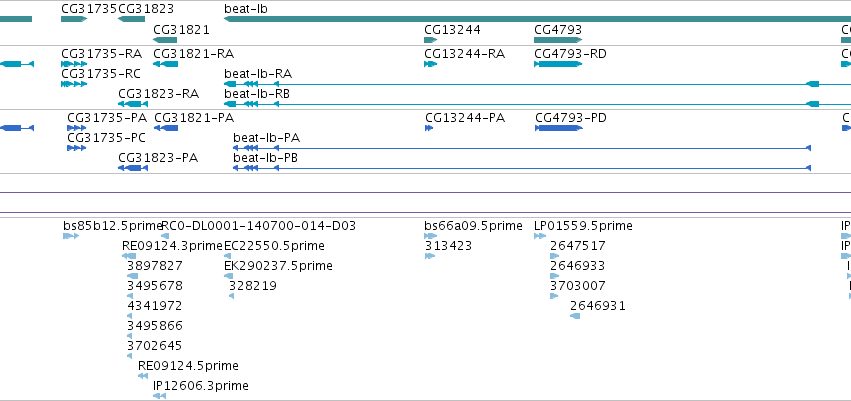
Task: Click the beat-Ib-PA protein label
Action: (x=266, y=138)
